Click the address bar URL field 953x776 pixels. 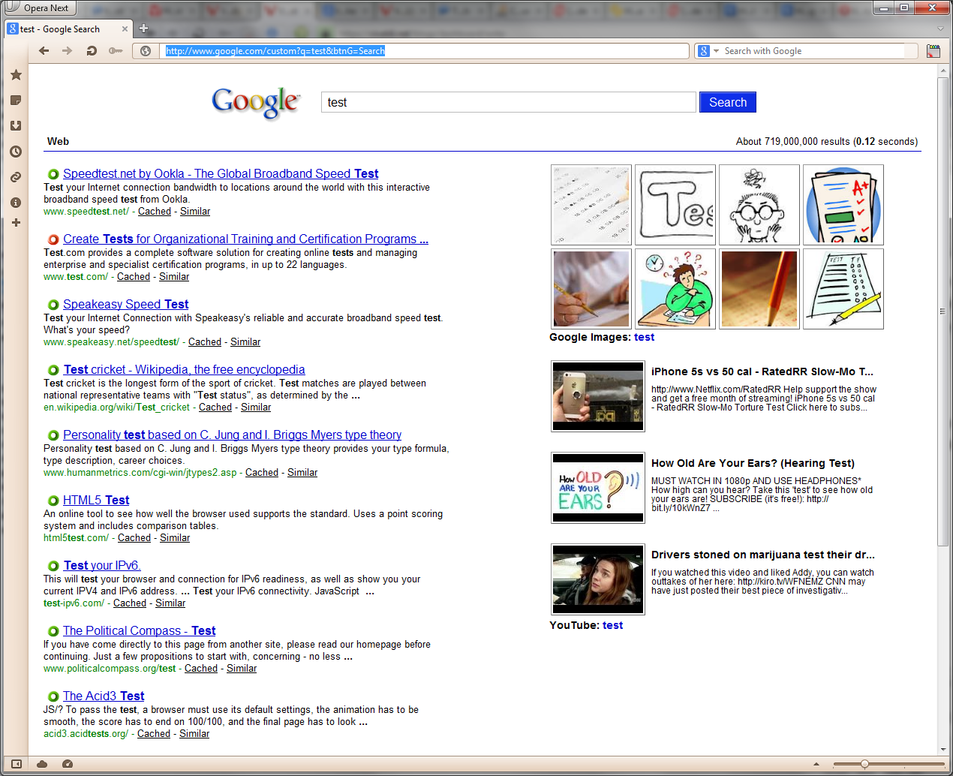[x=424, y=51]
